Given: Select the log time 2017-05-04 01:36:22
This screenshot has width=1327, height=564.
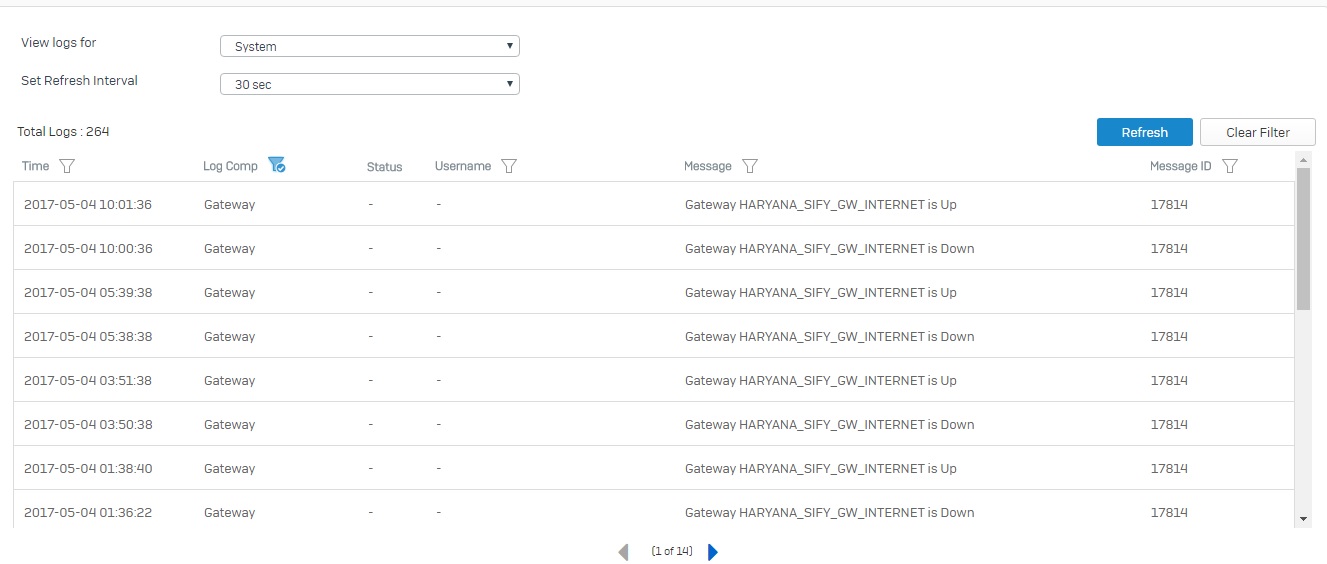Looking at the screenshot, I should [x=88, y=512].
